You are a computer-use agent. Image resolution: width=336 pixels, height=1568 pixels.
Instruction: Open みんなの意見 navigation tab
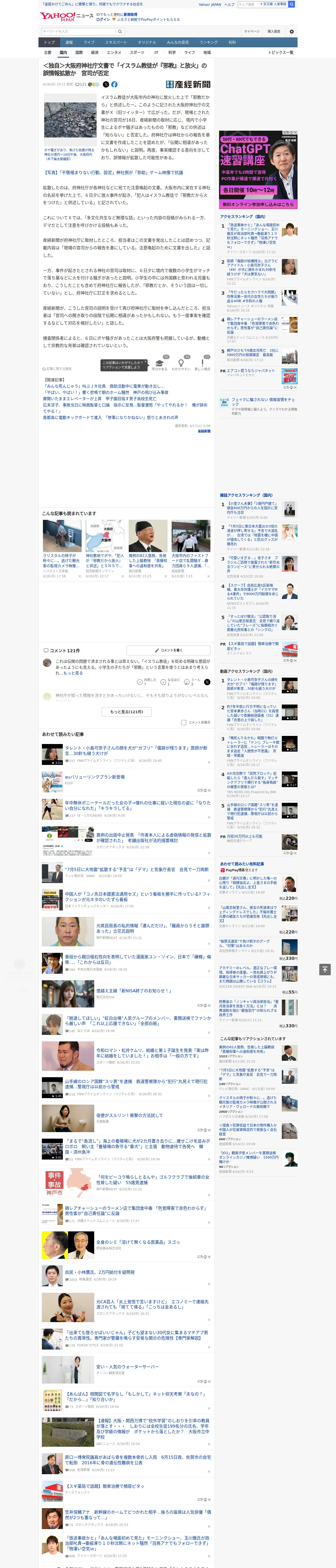coord(178,43)
